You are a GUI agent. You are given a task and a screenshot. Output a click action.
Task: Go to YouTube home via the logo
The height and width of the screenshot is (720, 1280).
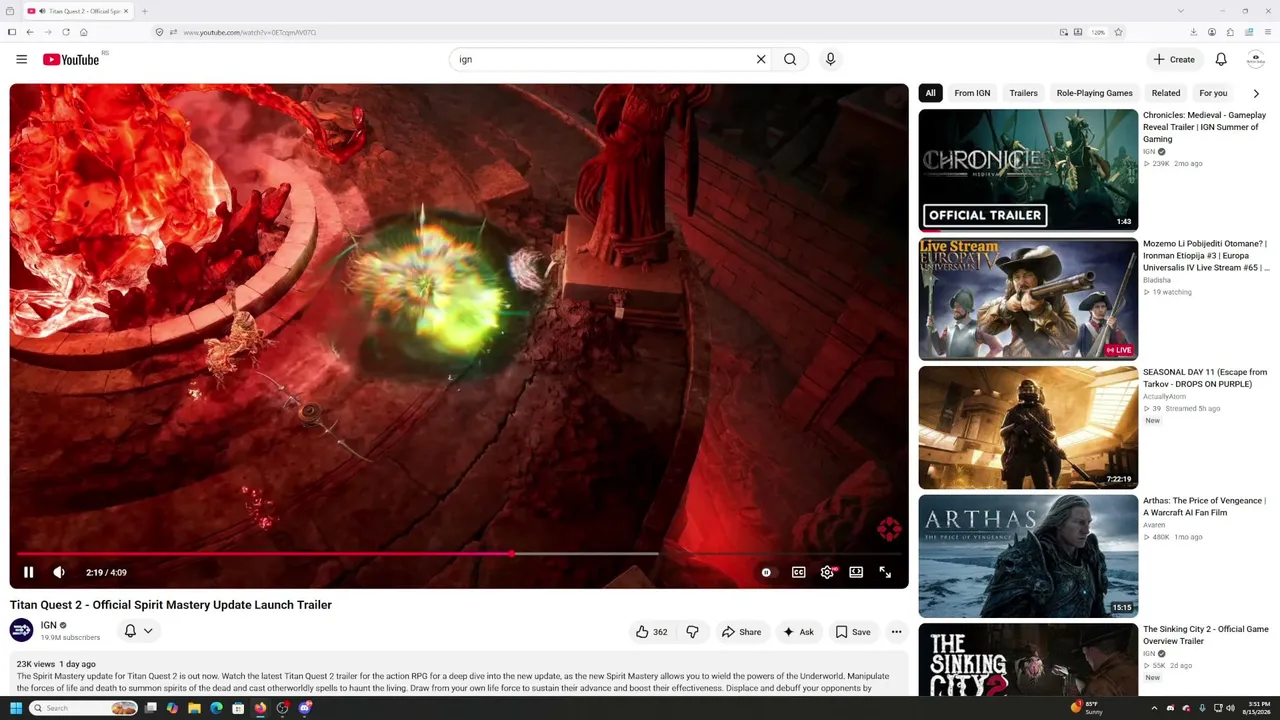[71, 60]
